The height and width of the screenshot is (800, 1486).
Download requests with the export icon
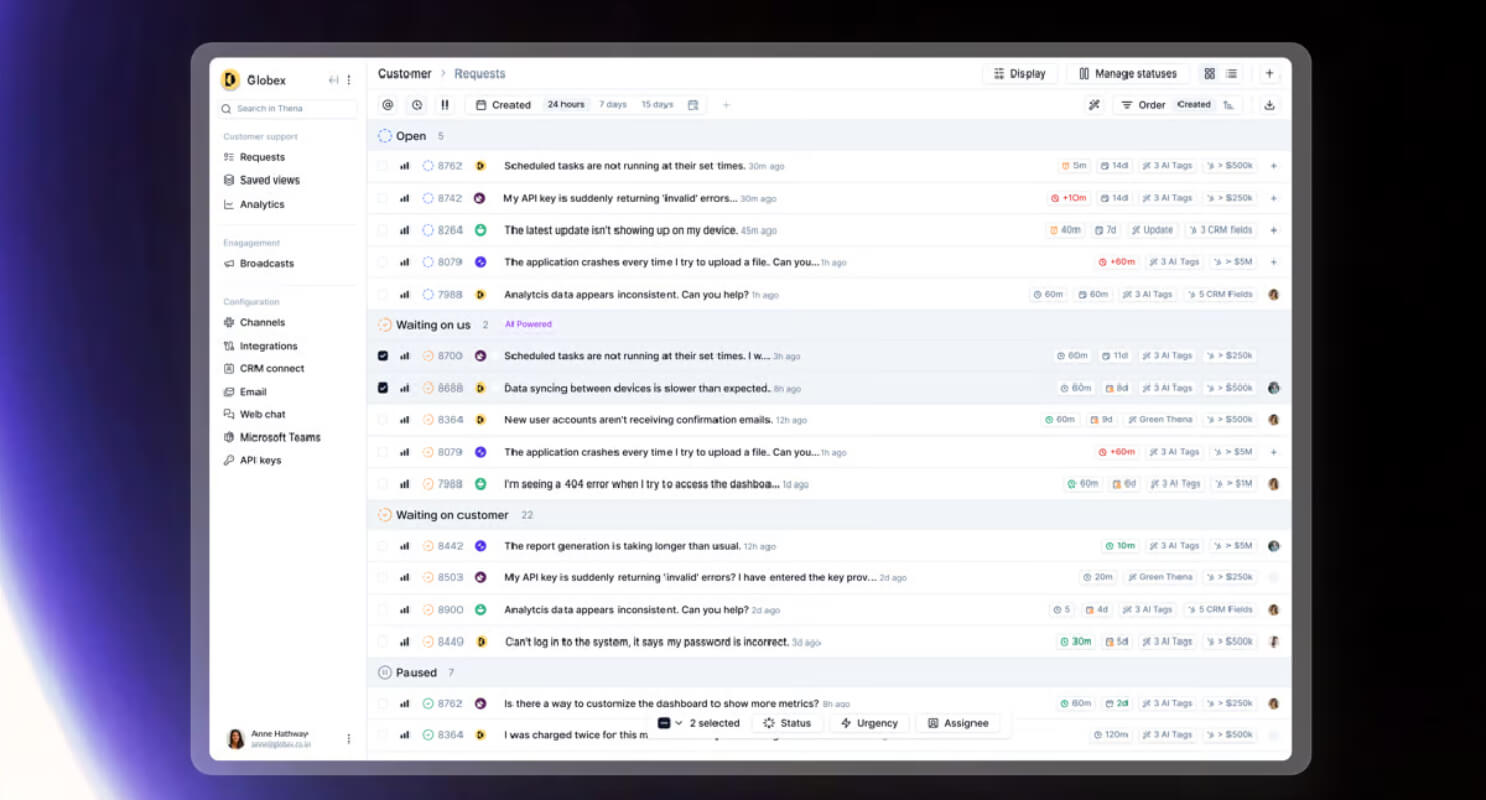[x=1269, y=105]
